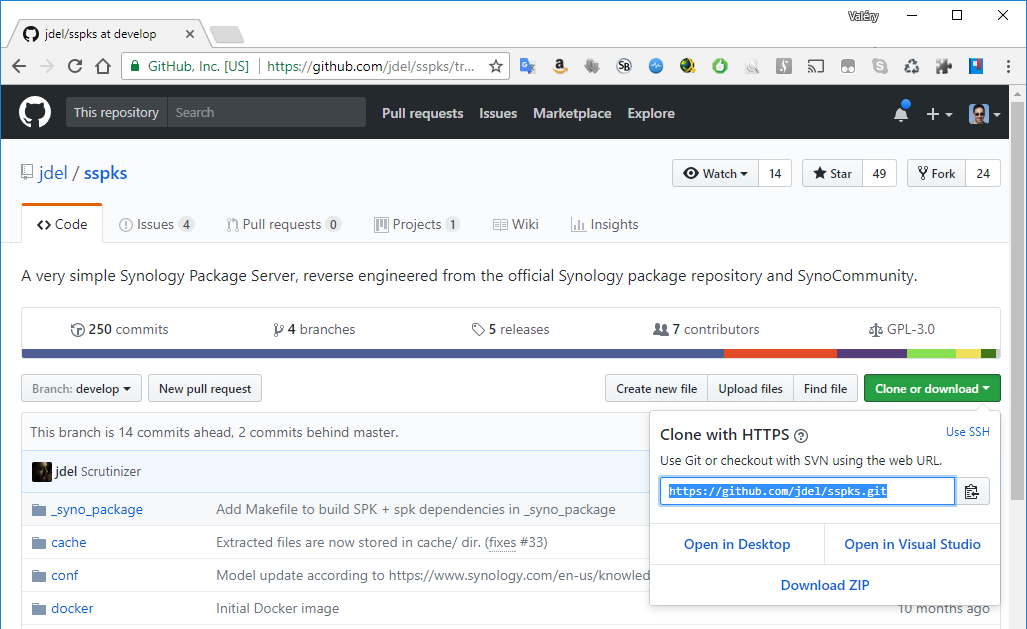This screenshot has width=1027, height=629.
Task: Bookmark this page with the star icon
Action: tap(496, 66)
